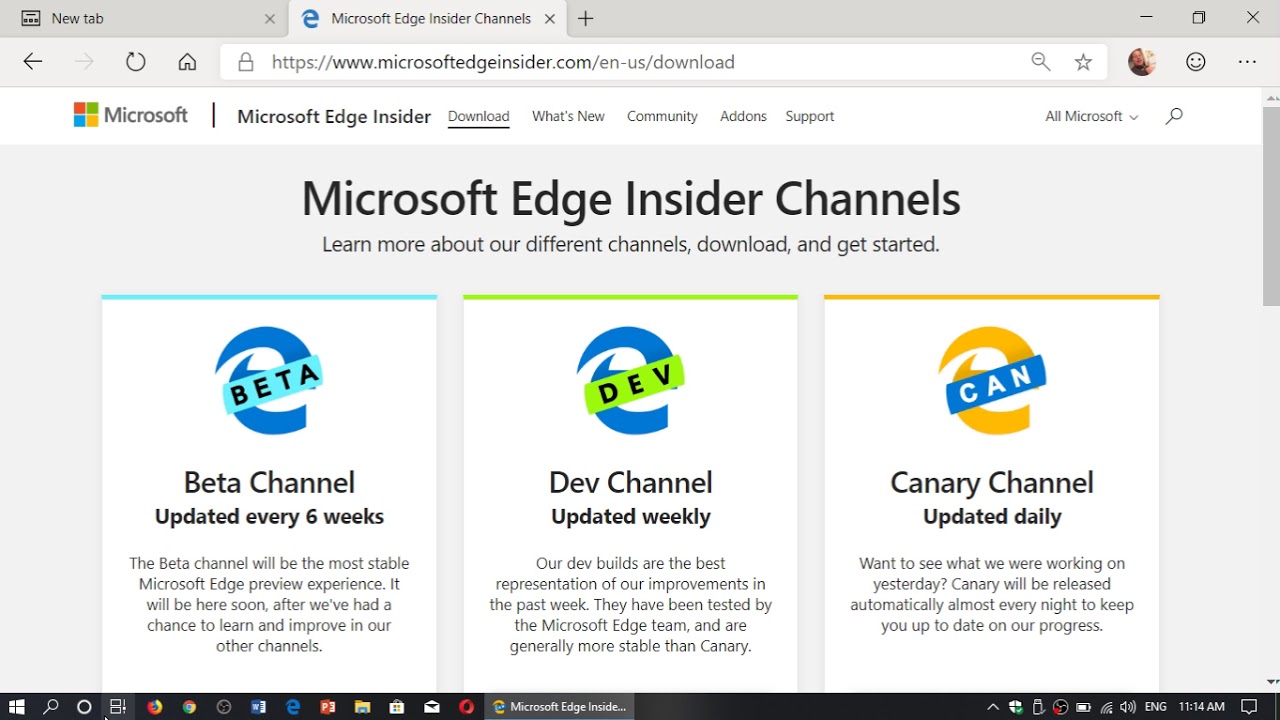Click the OBS tray icon with red dot
The width and height of the screenshot is (1280, 720).
1061,706
